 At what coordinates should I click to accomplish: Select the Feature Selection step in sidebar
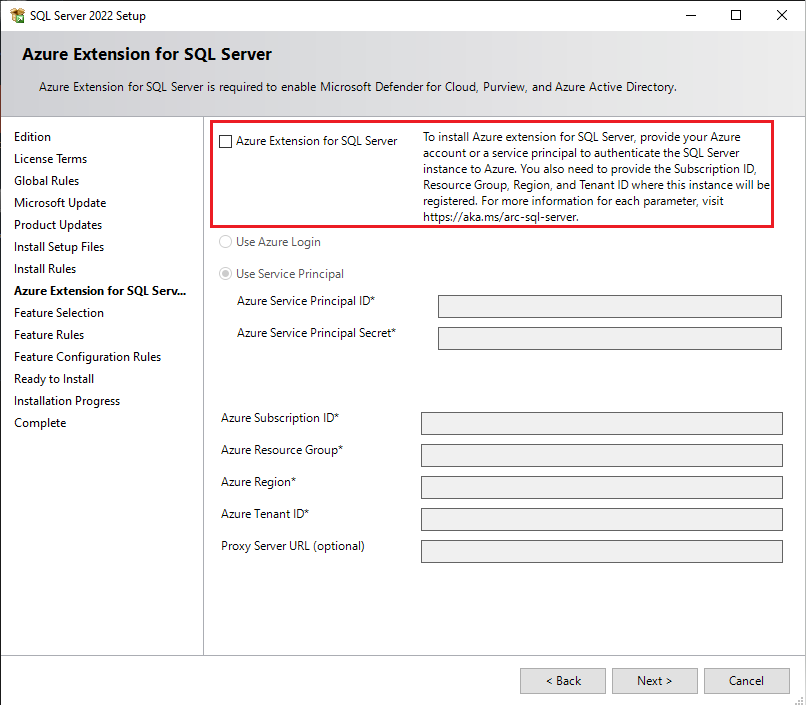(59, 313)
